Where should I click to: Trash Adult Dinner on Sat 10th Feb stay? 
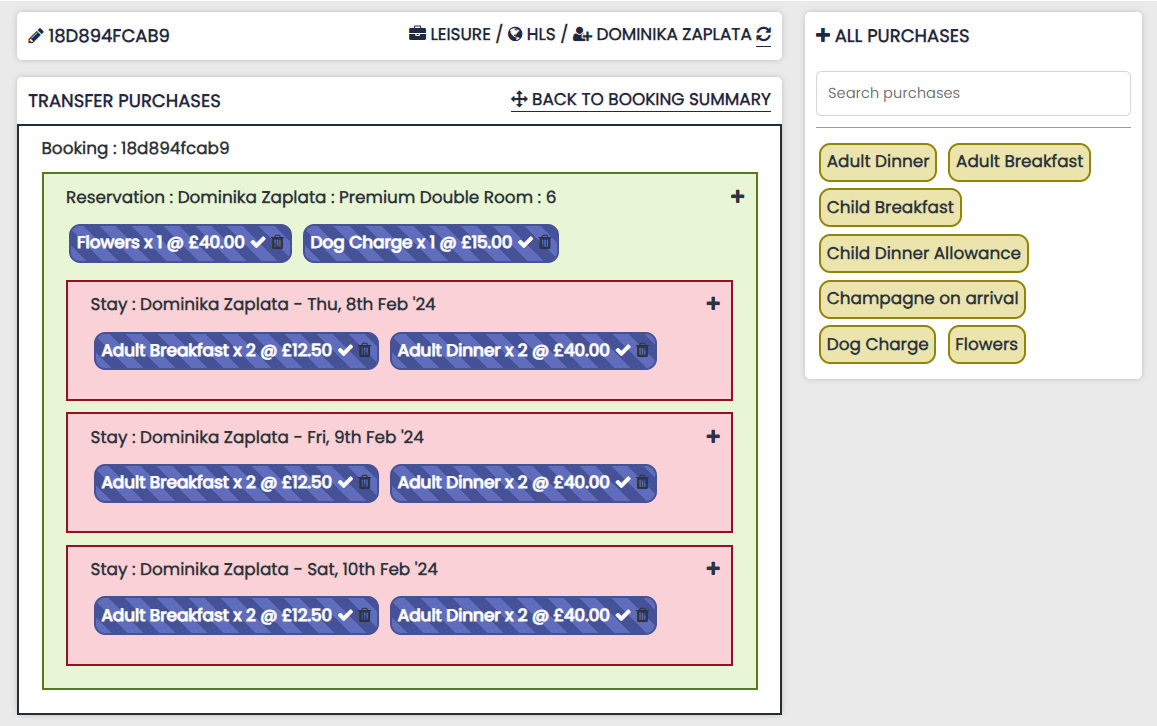click(x=643, y=616)
